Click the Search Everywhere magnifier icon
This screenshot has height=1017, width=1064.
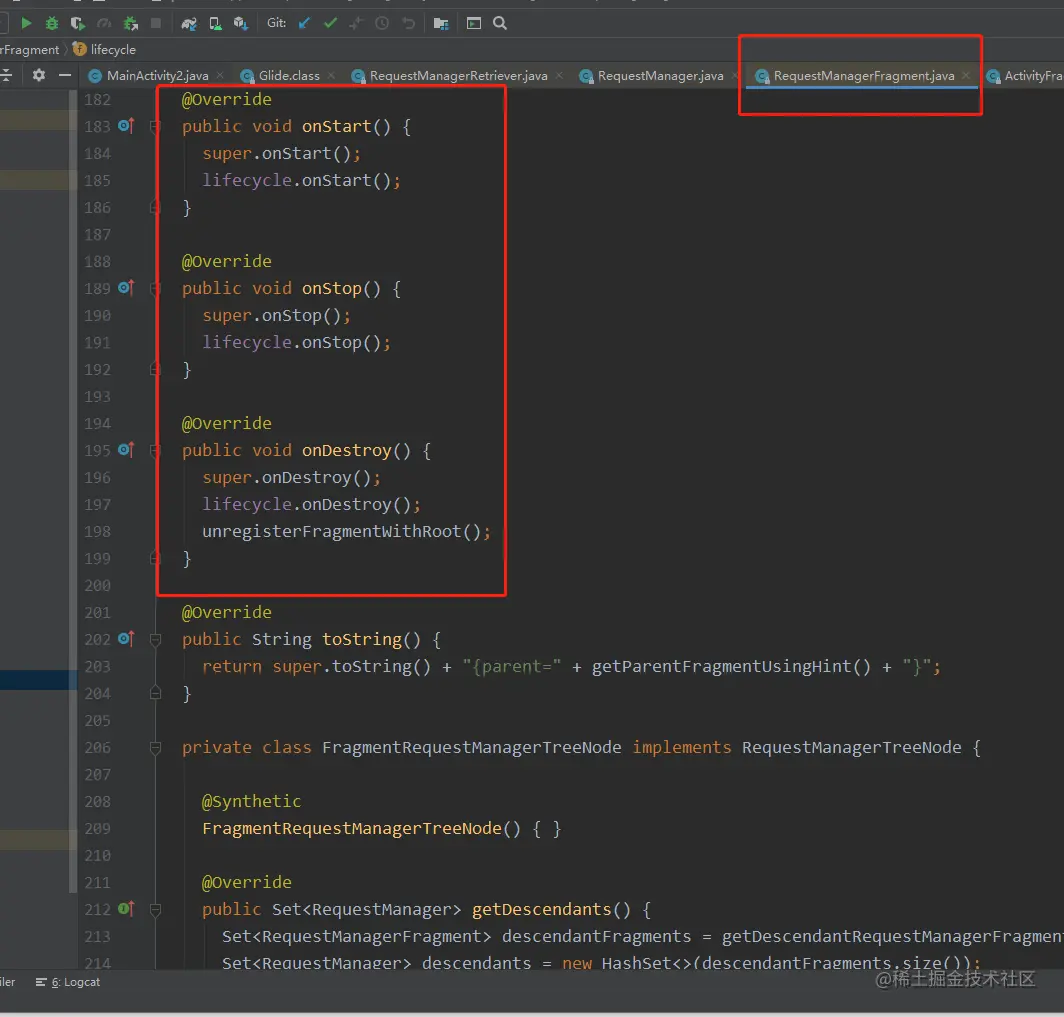coord(500,23)
